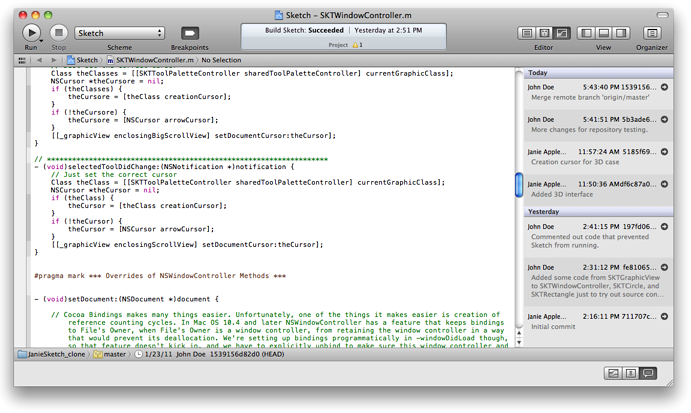Open 'No Selection' symbol dropdown
Screen dimensions: 691x413
coord(224,60)
